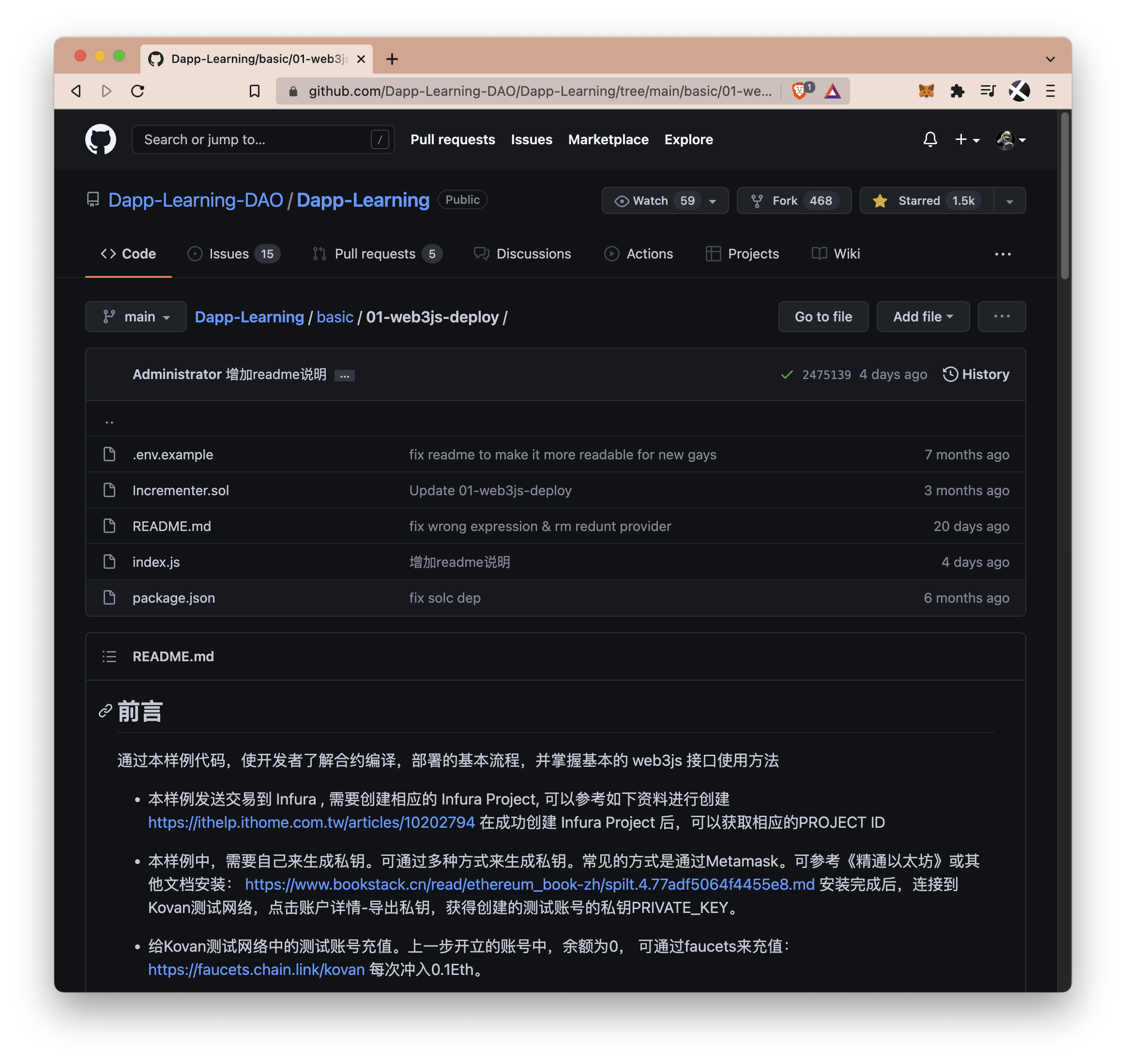1126x1064 pixels.
Task: Open the Add file dropdown
Action: click(922, 317)
